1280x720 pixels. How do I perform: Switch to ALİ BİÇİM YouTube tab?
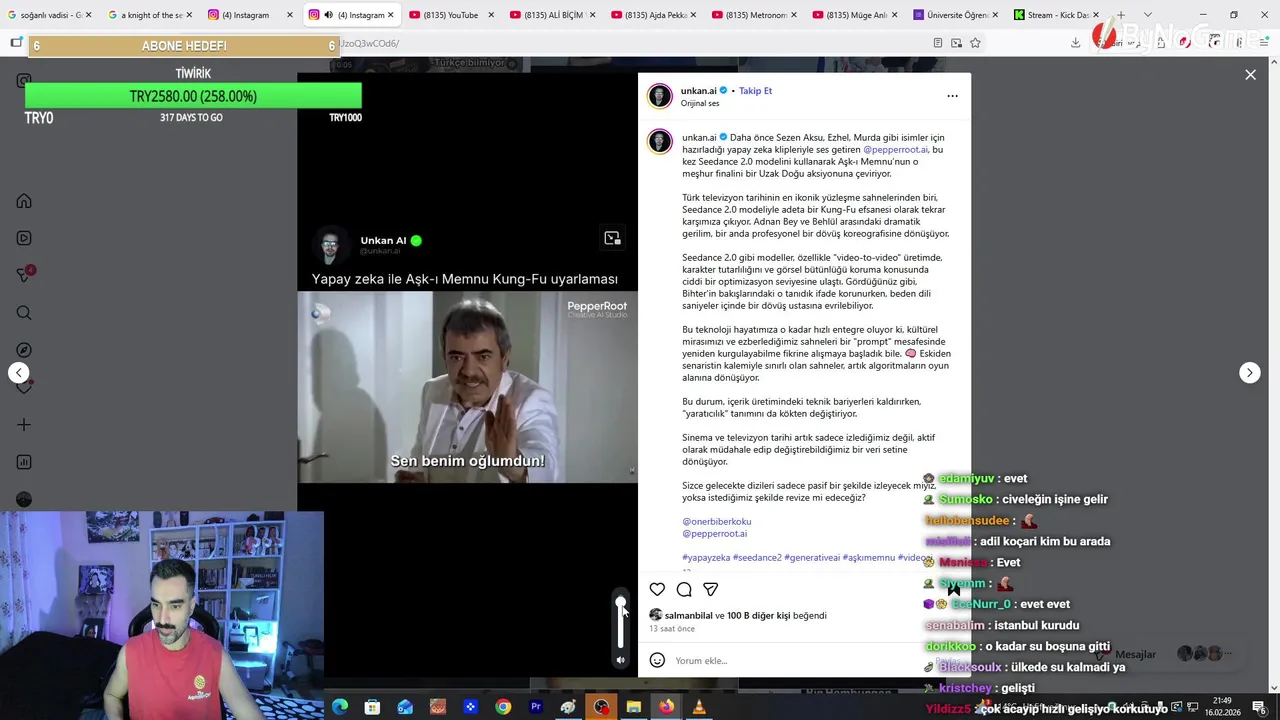coord(552,15)
